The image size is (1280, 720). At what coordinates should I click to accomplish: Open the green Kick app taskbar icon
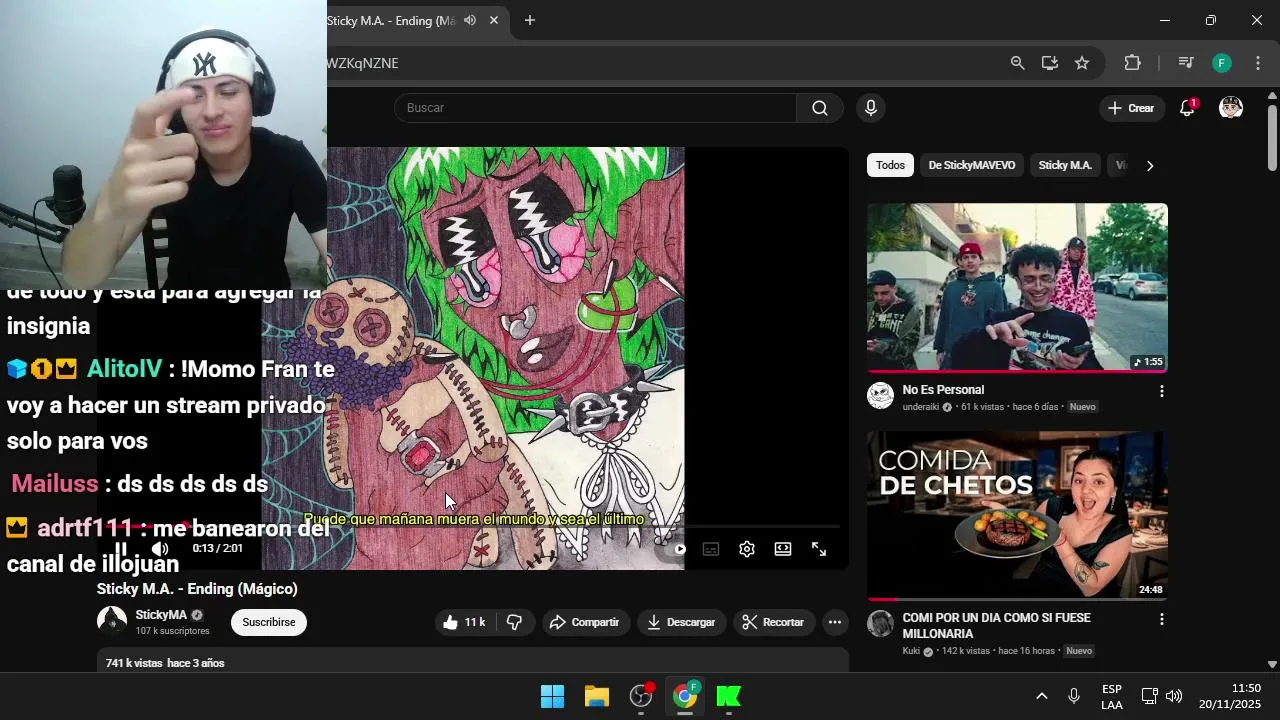click(729, 696)
